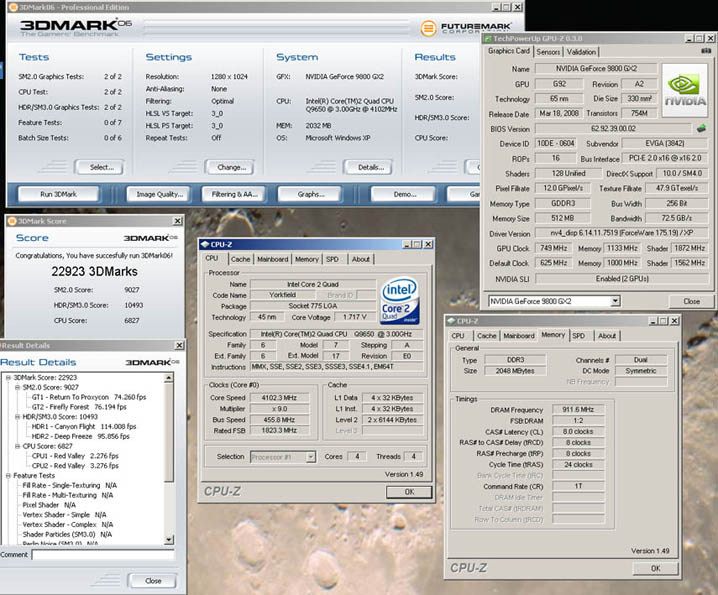Viewport: 718px width, 595px height.
Task: Click the Rated FSB value 1823.3 MHz
Action: click(279, 431)
